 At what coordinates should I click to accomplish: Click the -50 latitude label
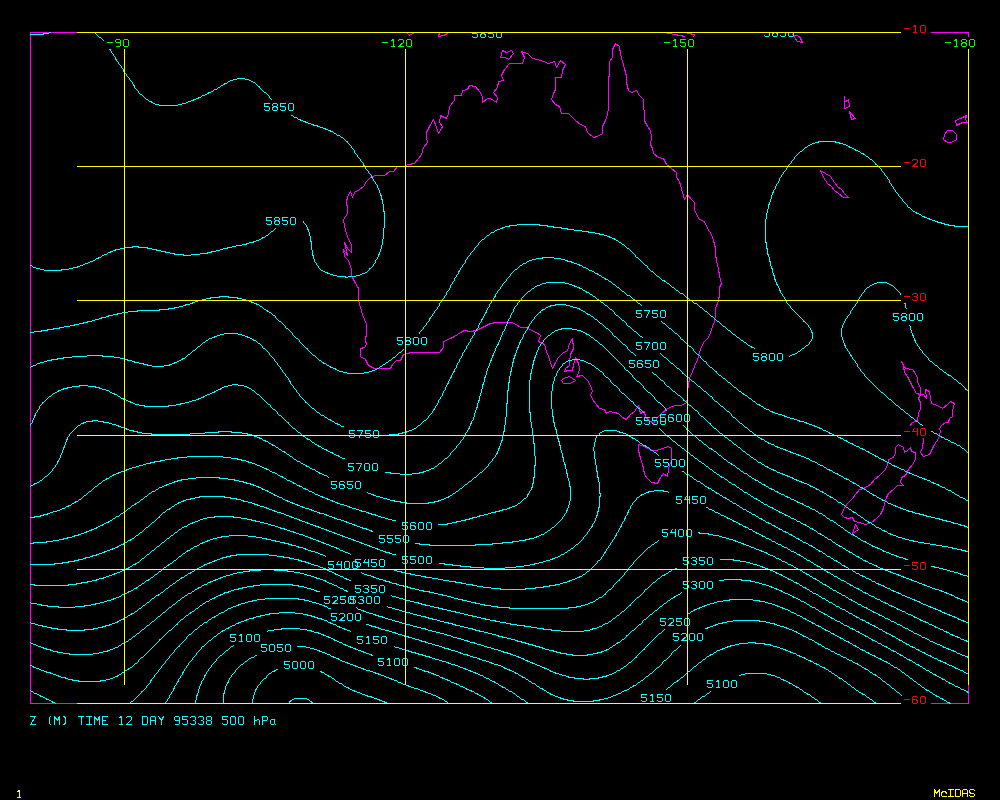pyautogui.click(x=914, y=566)
